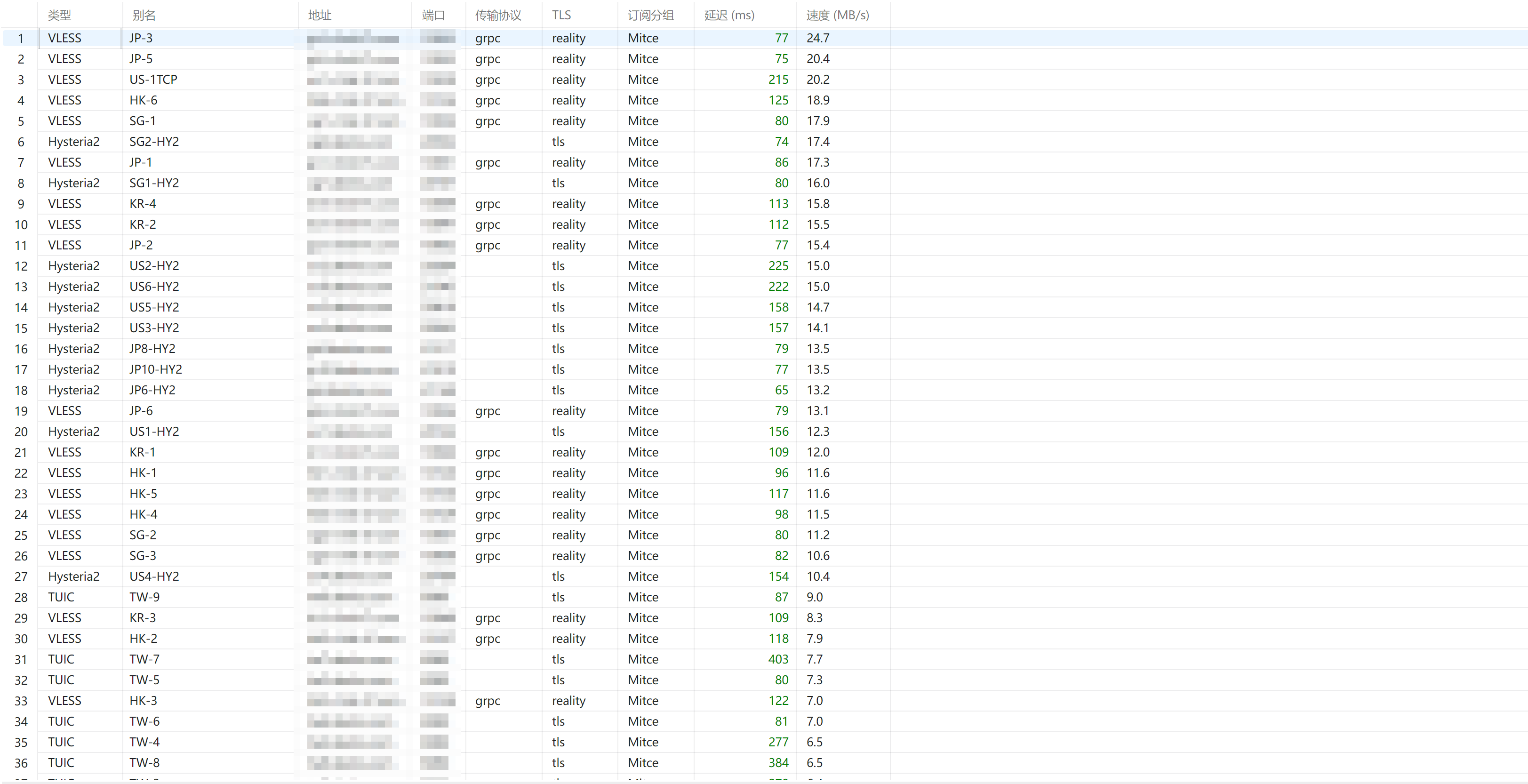The height and width of the screenshot is (784, 1528).
Task: Sort by the 延迟 (ms) column header
Action: (744, 15)
